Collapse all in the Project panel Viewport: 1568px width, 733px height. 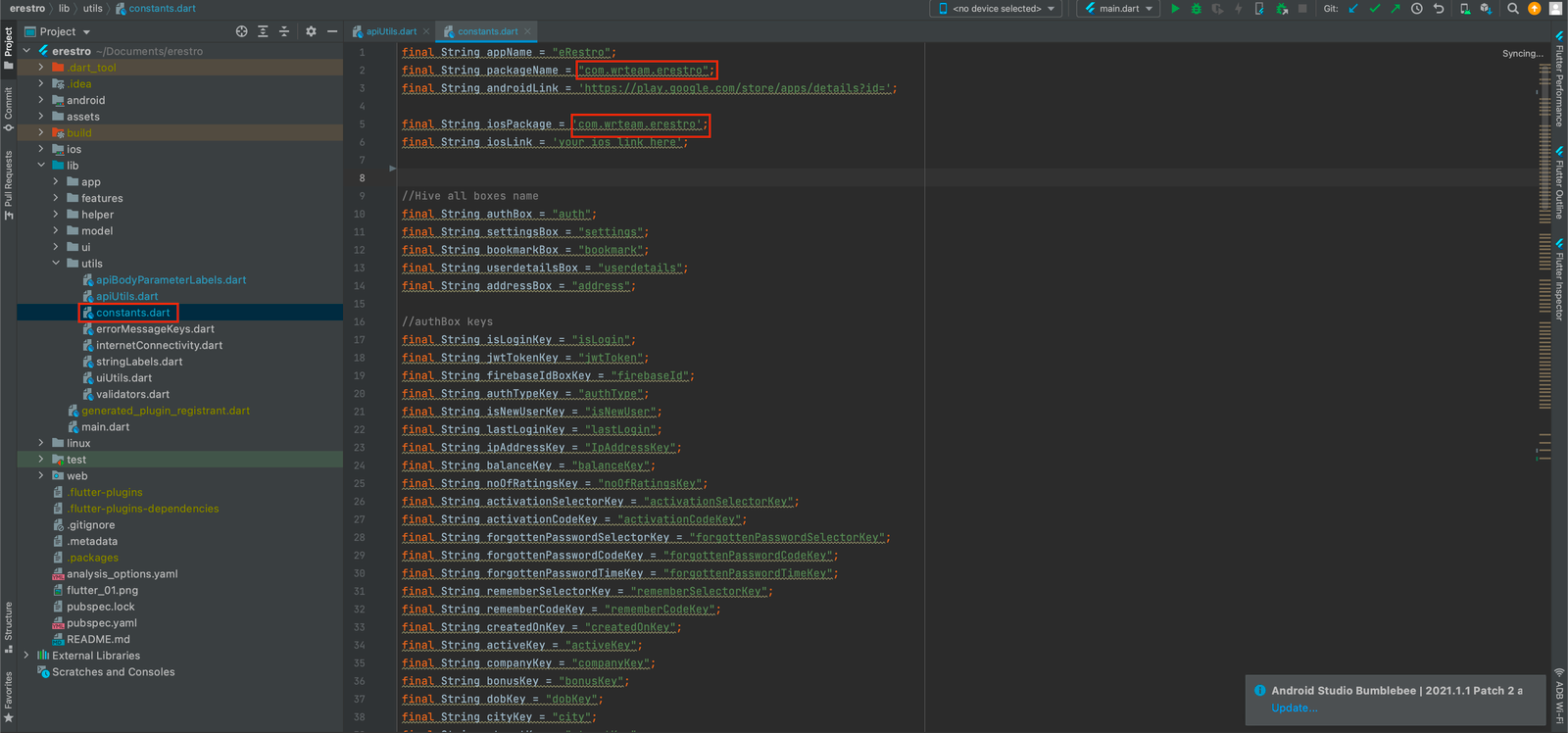284,31
